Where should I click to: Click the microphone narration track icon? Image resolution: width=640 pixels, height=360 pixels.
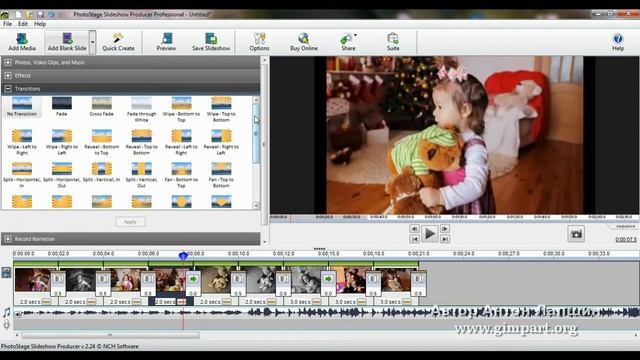click(7, 324)
